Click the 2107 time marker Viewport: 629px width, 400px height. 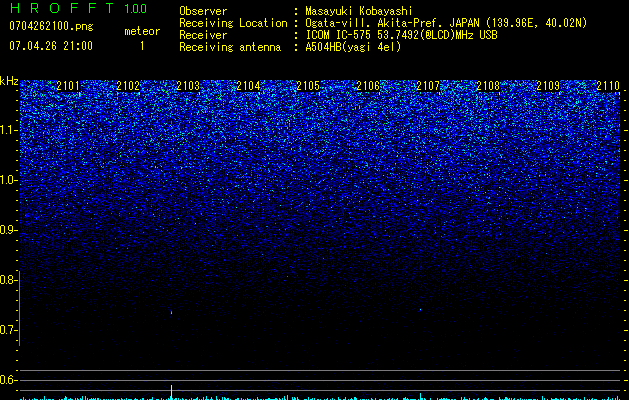(428, 86)
